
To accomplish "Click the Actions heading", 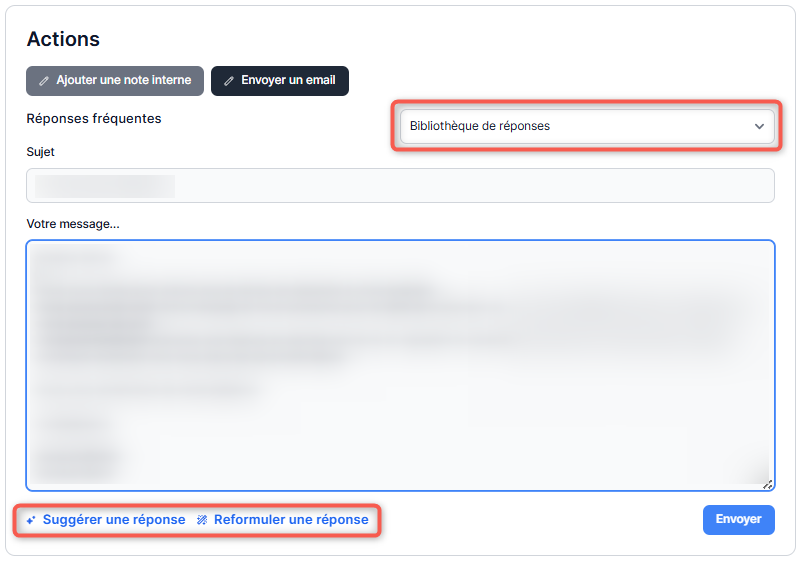I will (x=63, y=39).
